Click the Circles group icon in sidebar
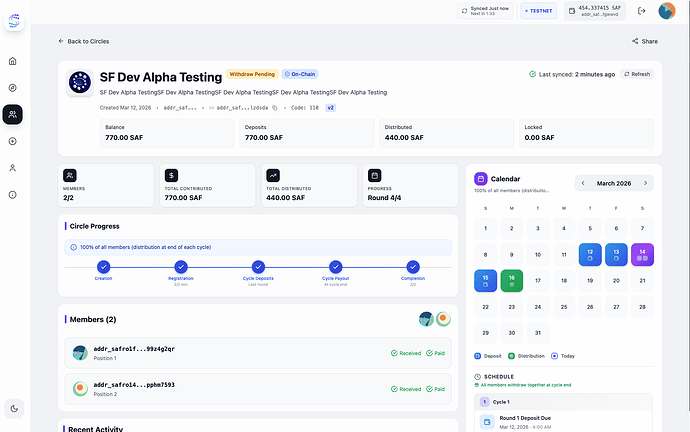Screen dimensions: 690x432 pos(12,115)
